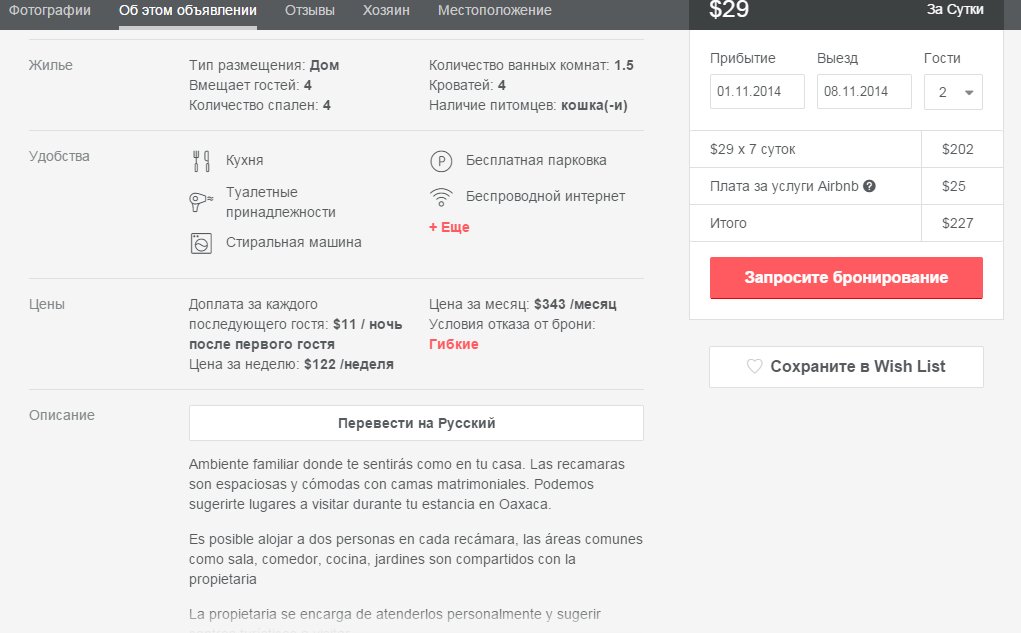Click the heart icon on Wish List button

pyautogui.click(x=755, y=367)
